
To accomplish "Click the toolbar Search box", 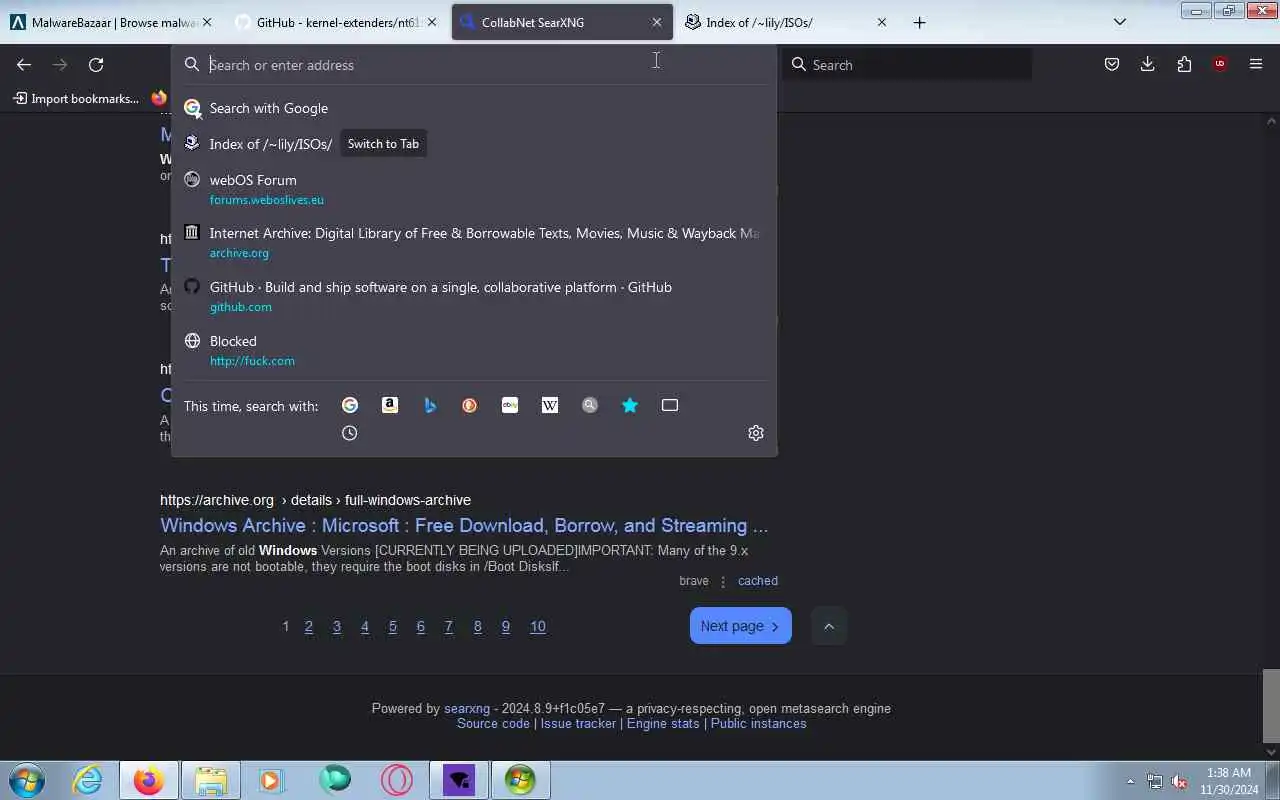I will 907,65.
